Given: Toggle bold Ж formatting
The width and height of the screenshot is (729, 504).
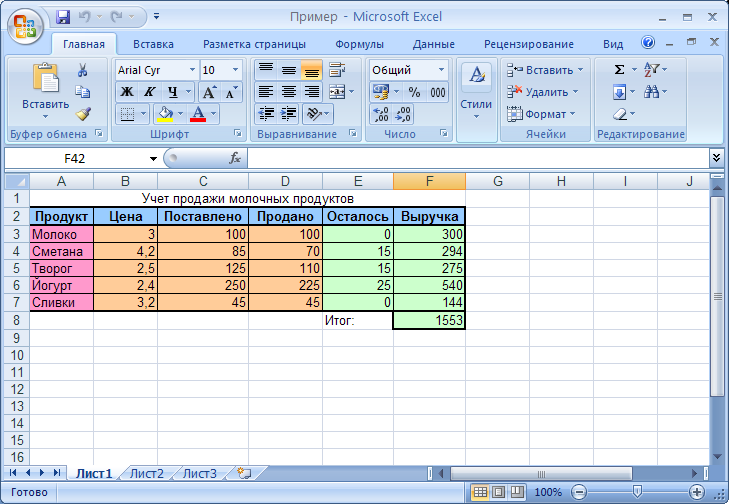Looking at the screenshot, I should click(x=127, y=92).
